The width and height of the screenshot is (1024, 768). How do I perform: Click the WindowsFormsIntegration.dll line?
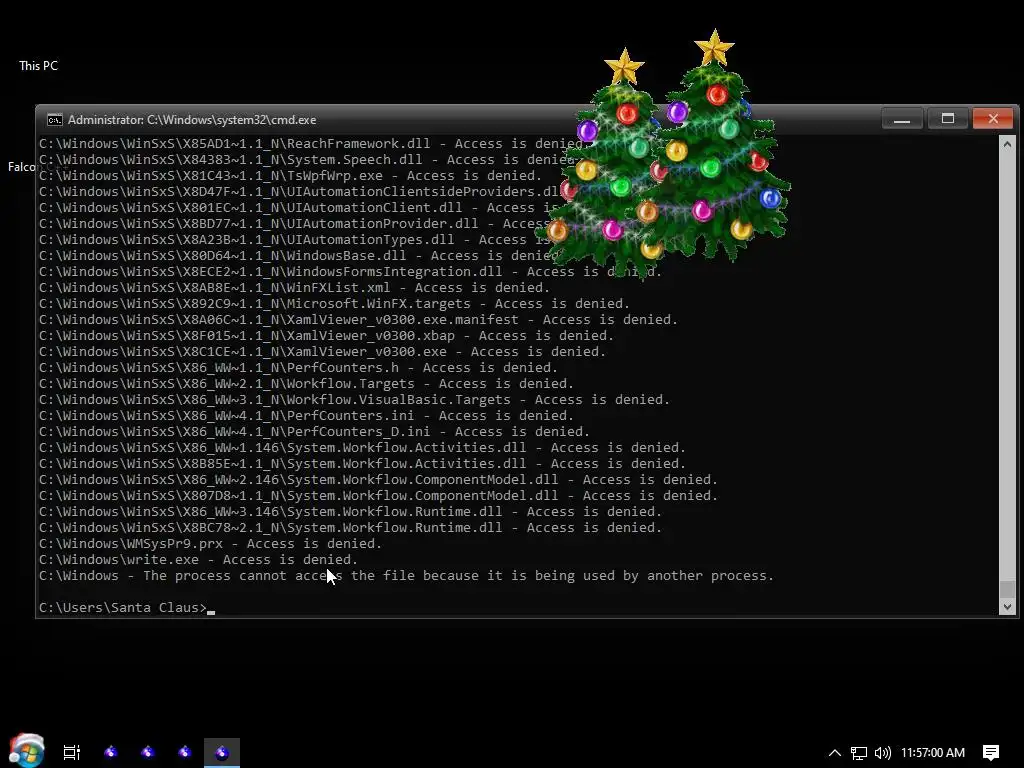pyautogui.click(x=350, y=272)
